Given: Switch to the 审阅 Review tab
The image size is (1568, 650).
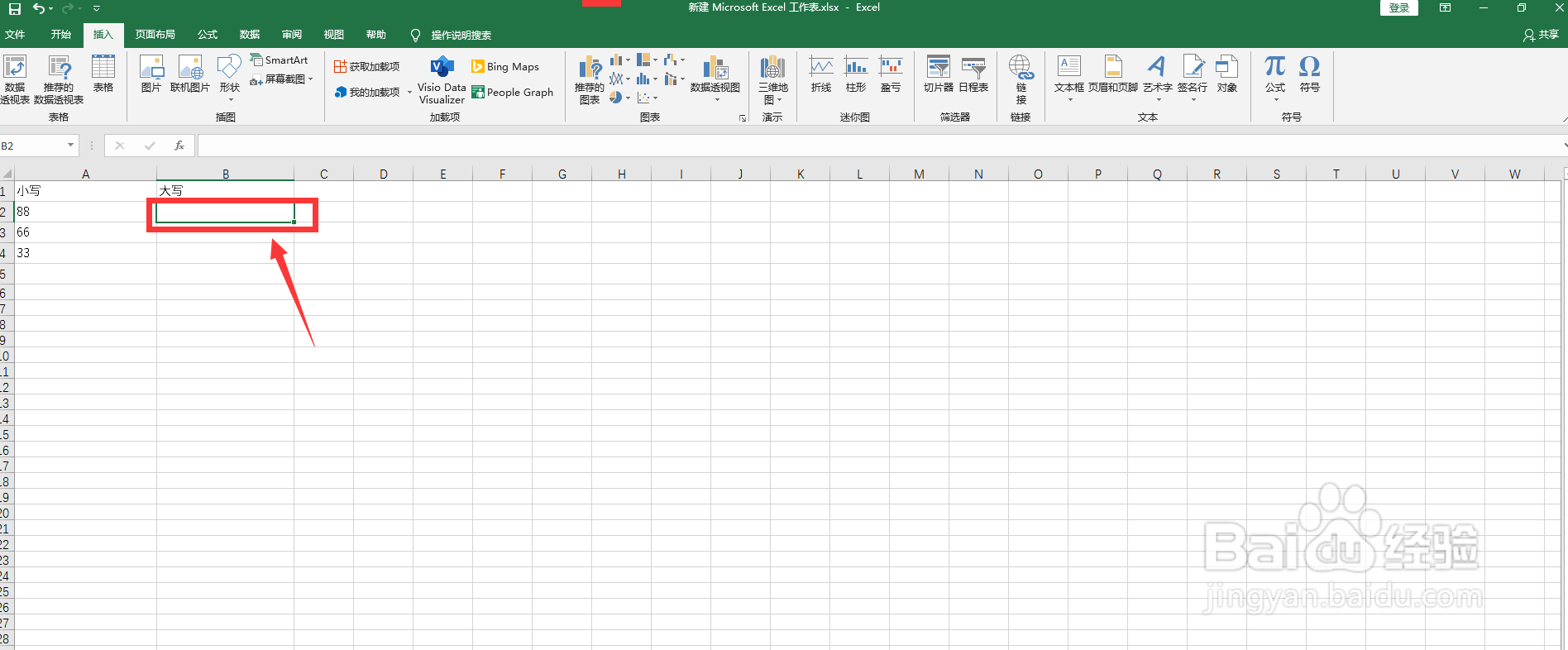Looking at the screenshot, I should pos(292,35).
